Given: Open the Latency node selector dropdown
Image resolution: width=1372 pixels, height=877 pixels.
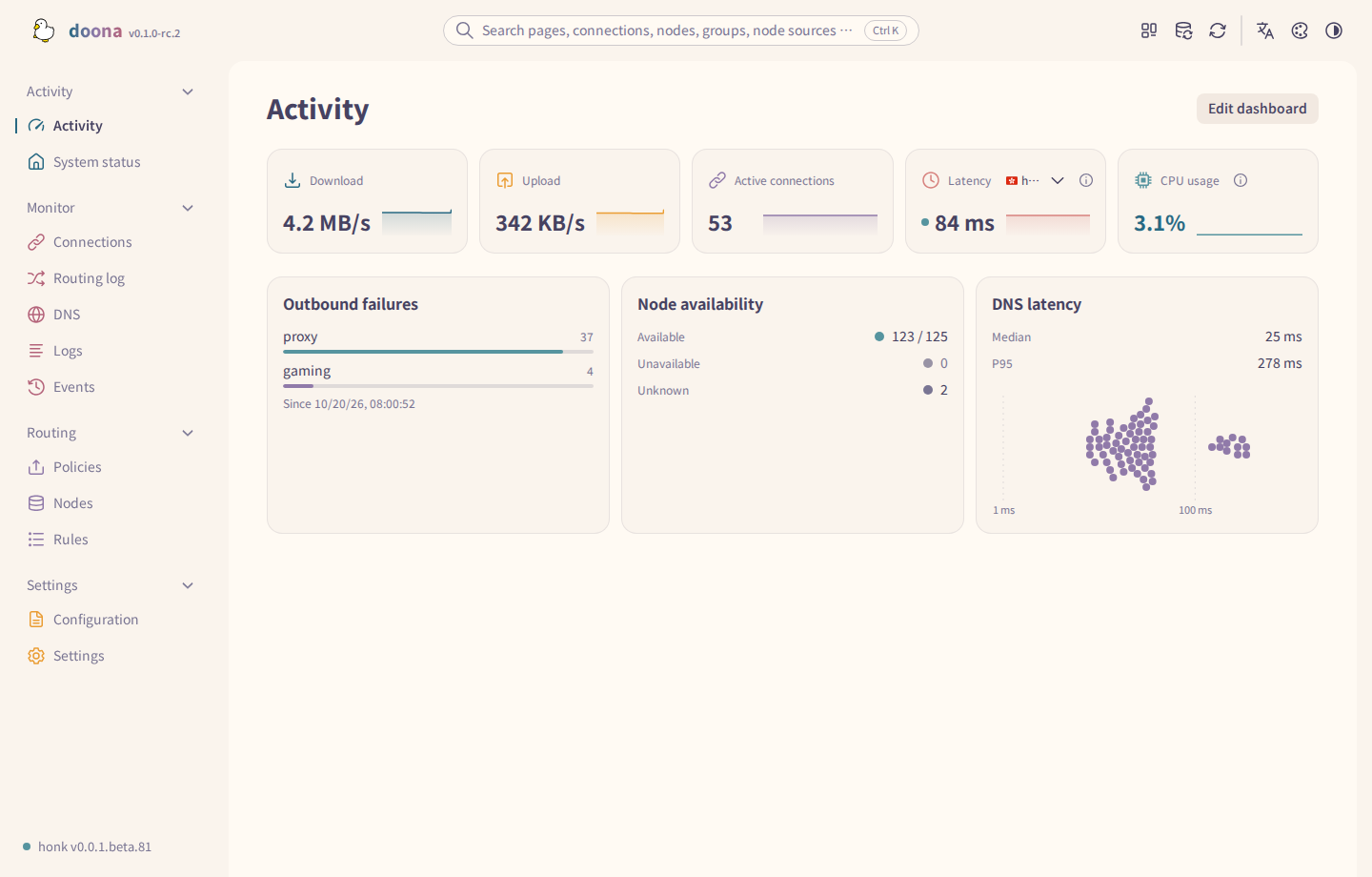Looking at the screenshot, I should (x=1036, y=180).
